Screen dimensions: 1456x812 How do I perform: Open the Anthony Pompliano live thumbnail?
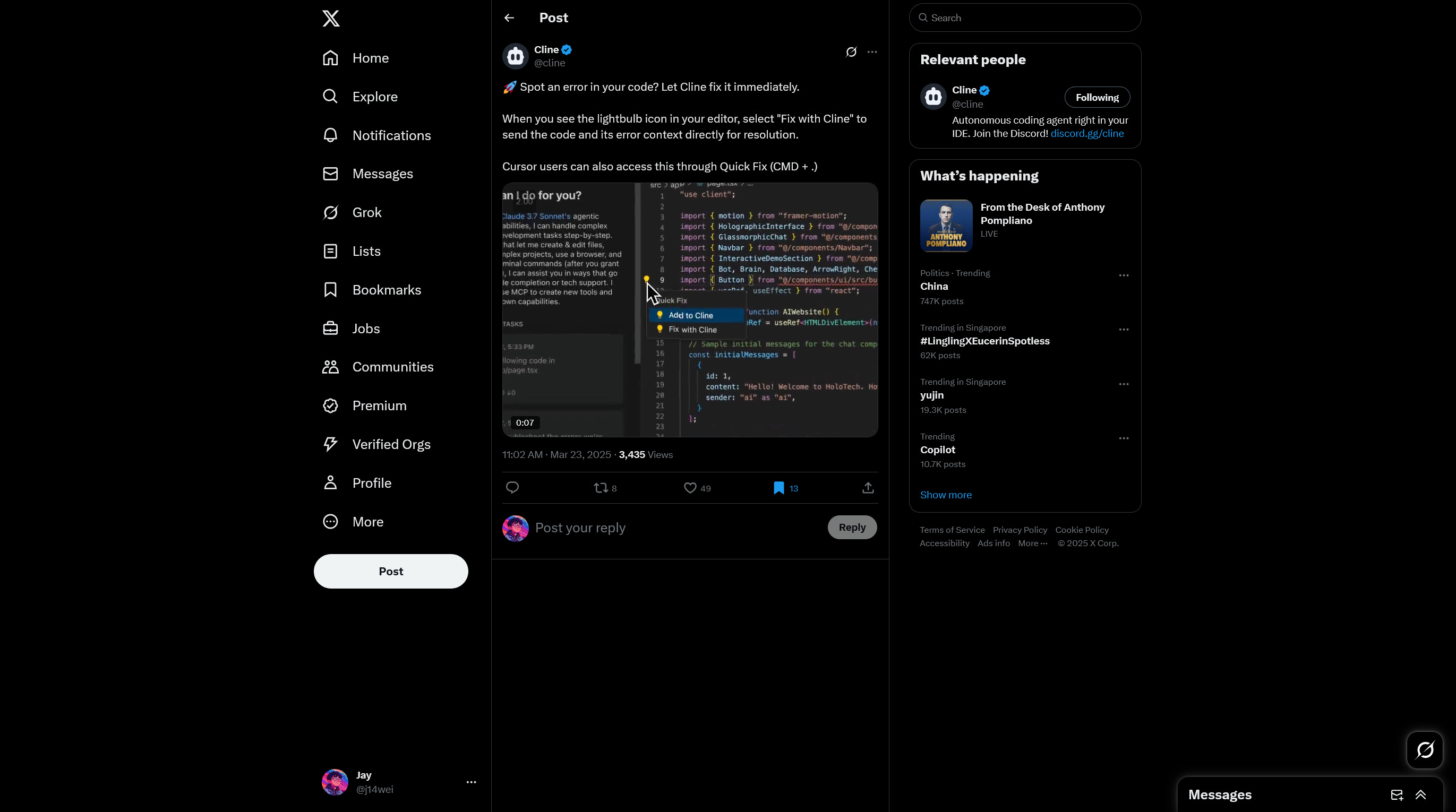pyautogui.click(x=946, y=226)
